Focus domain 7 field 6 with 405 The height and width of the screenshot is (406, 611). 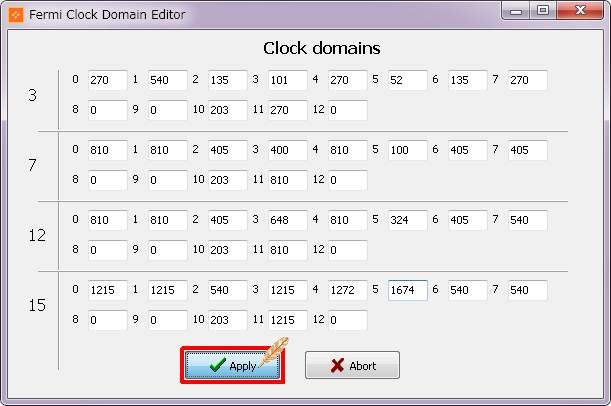tap(468, 150)
